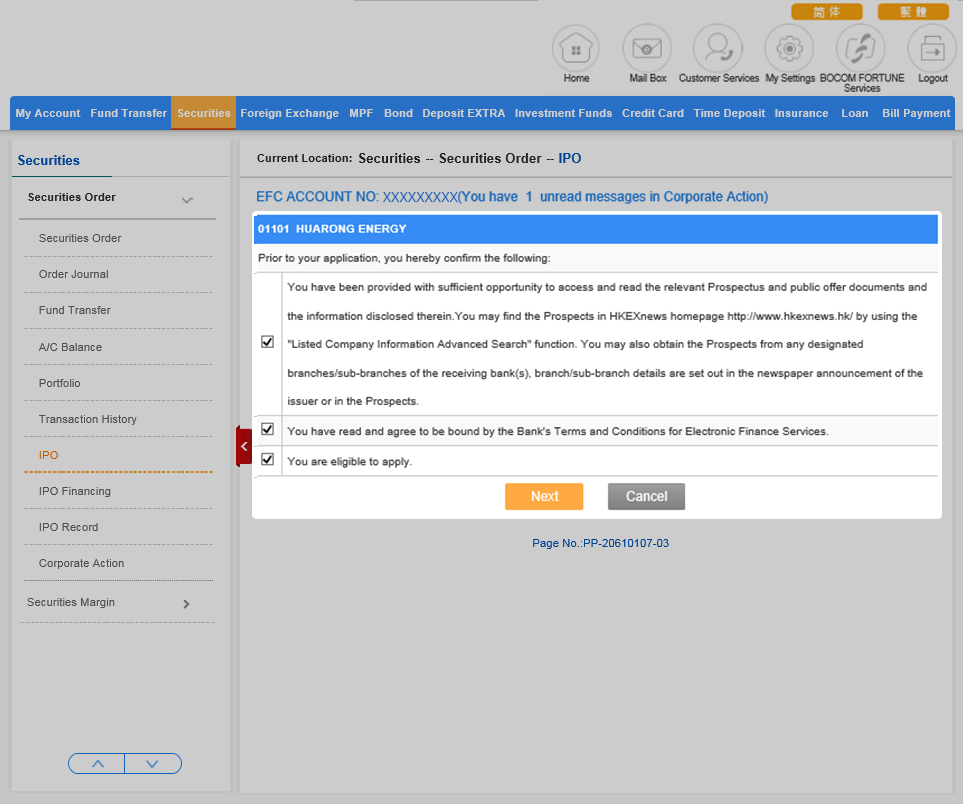Click the sidebar scroll down arrow

coord(152,764)
